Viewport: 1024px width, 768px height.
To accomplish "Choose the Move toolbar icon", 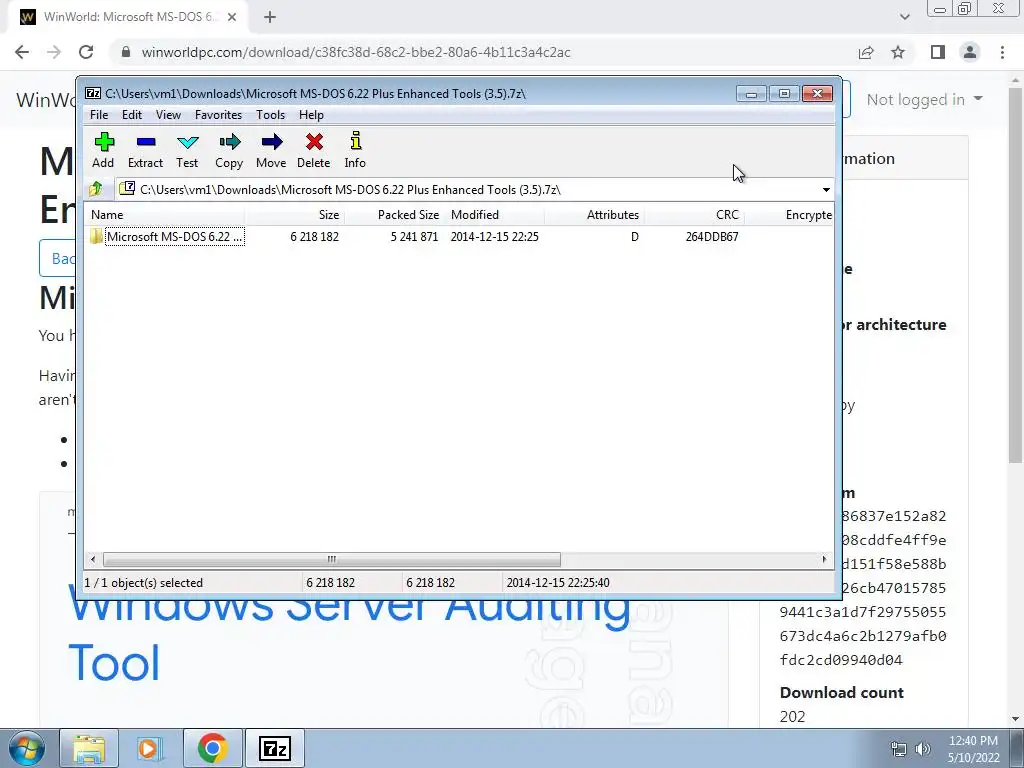I will pyautogui.click(x=271, y=150).
